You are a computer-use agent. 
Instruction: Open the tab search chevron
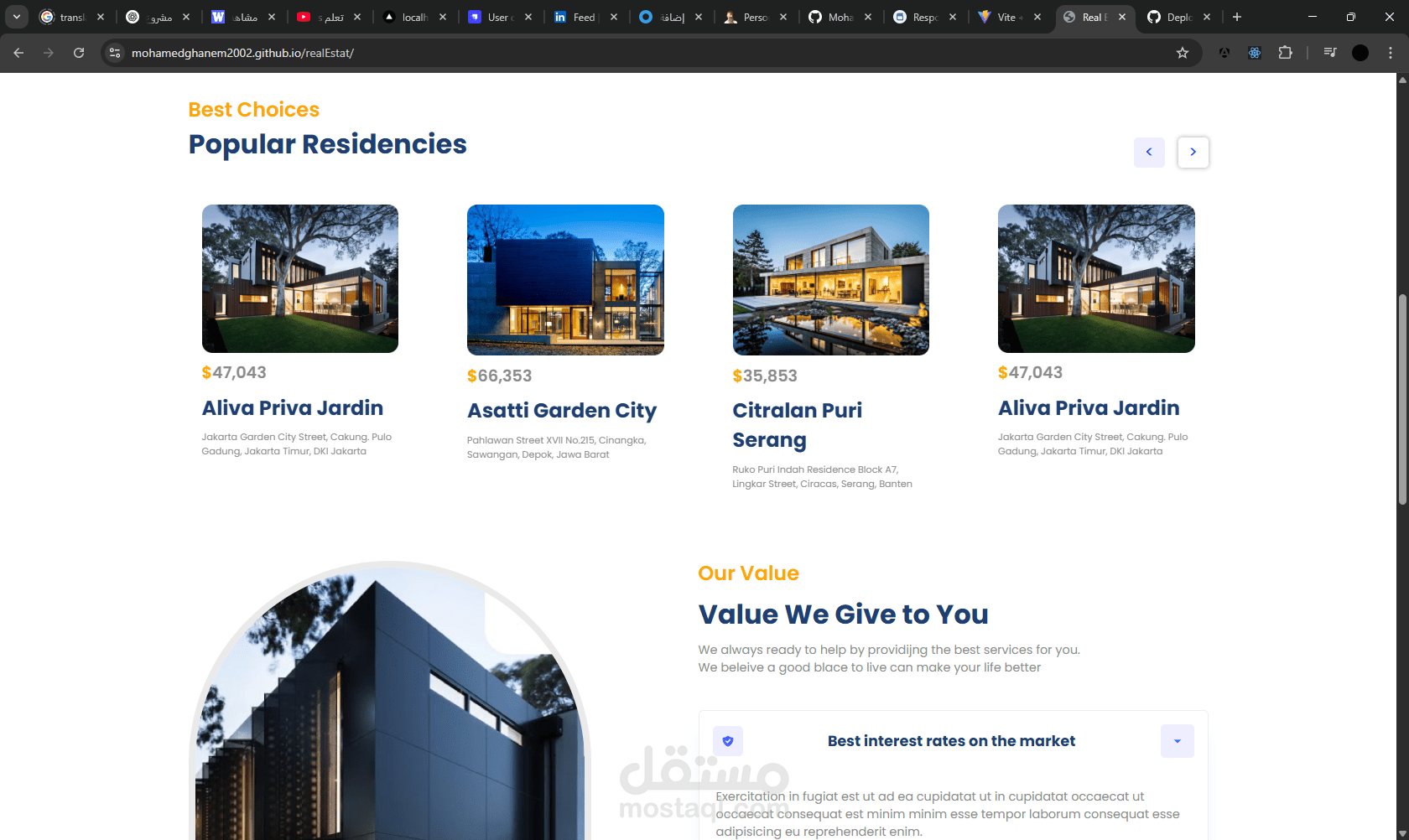click(16, 17)
